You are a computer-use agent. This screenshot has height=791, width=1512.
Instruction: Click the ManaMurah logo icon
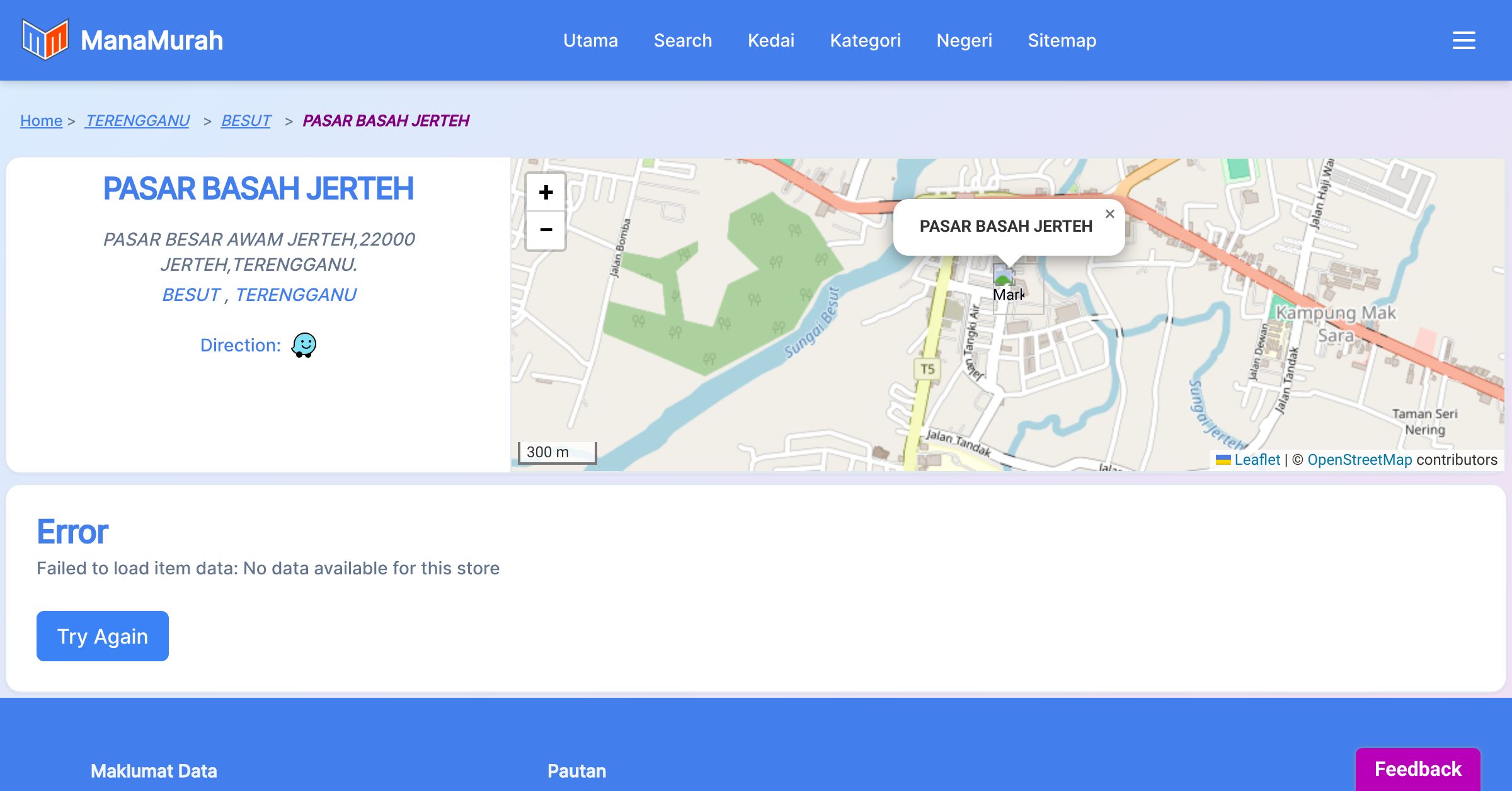pos(45,40)
